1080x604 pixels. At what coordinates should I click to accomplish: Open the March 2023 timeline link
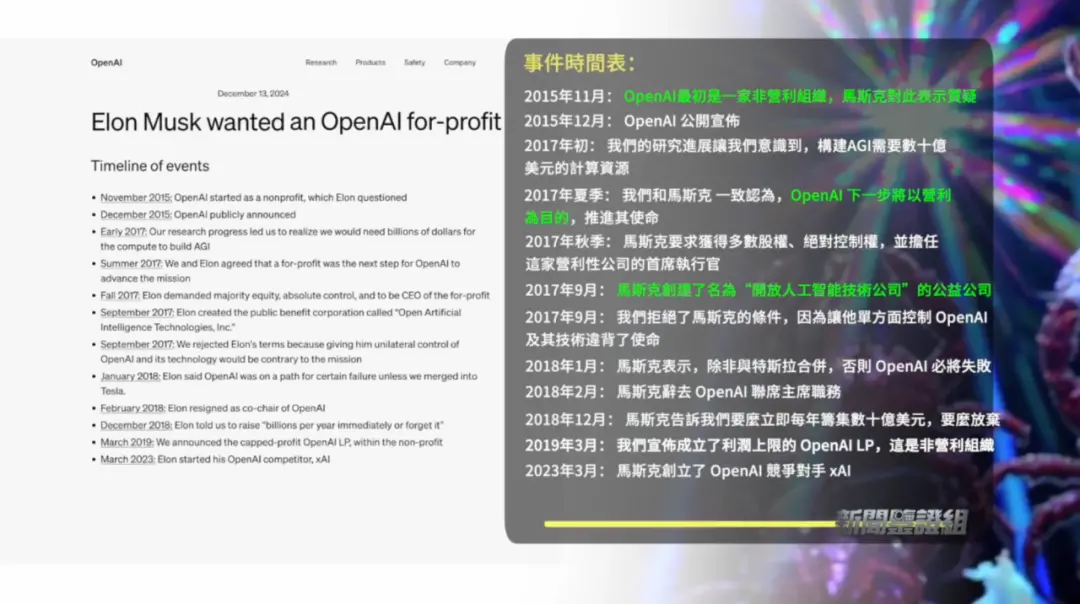[x=128, y=459]
